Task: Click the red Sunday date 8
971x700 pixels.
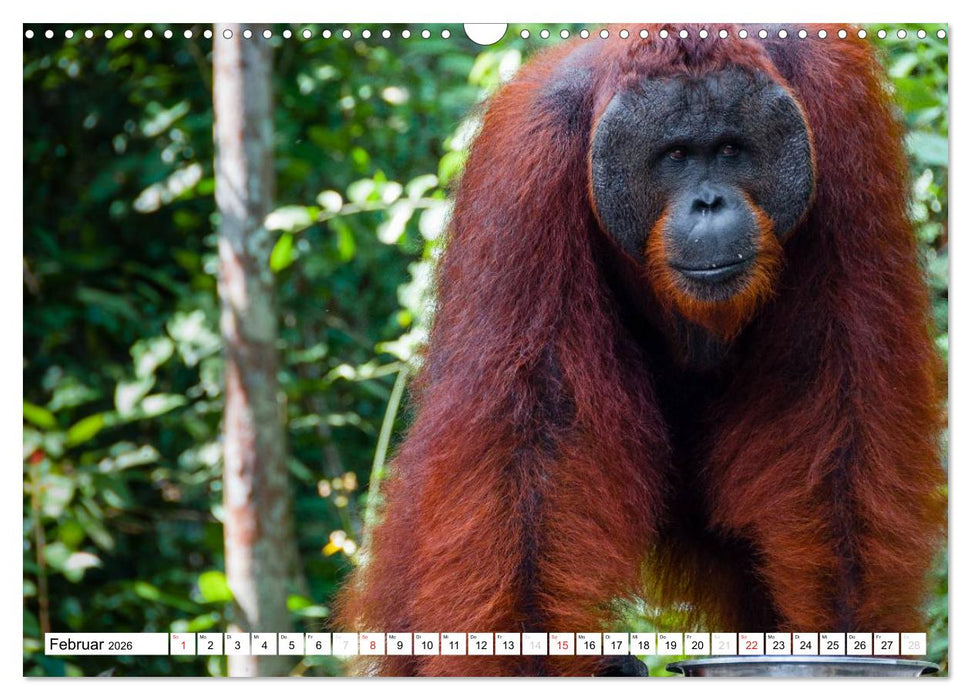Action: (370, 646)
